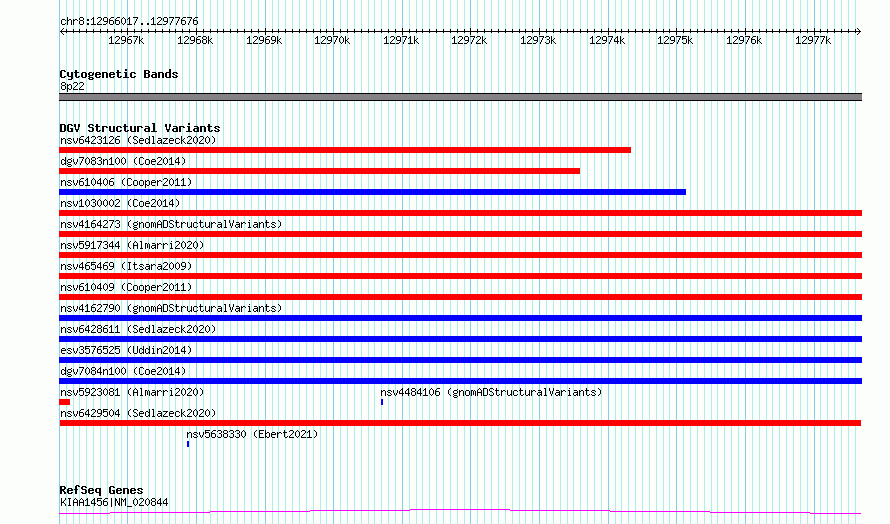Screen dimensions: 890x524
Task: Click the small blue nsv4484106 marker
Action: pos(382,402)
